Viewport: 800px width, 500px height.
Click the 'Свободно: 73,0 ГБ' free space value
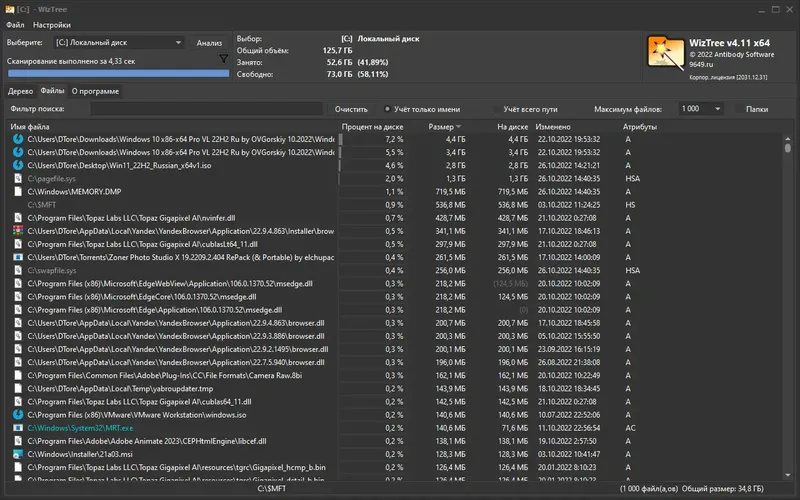click(339, 74)
